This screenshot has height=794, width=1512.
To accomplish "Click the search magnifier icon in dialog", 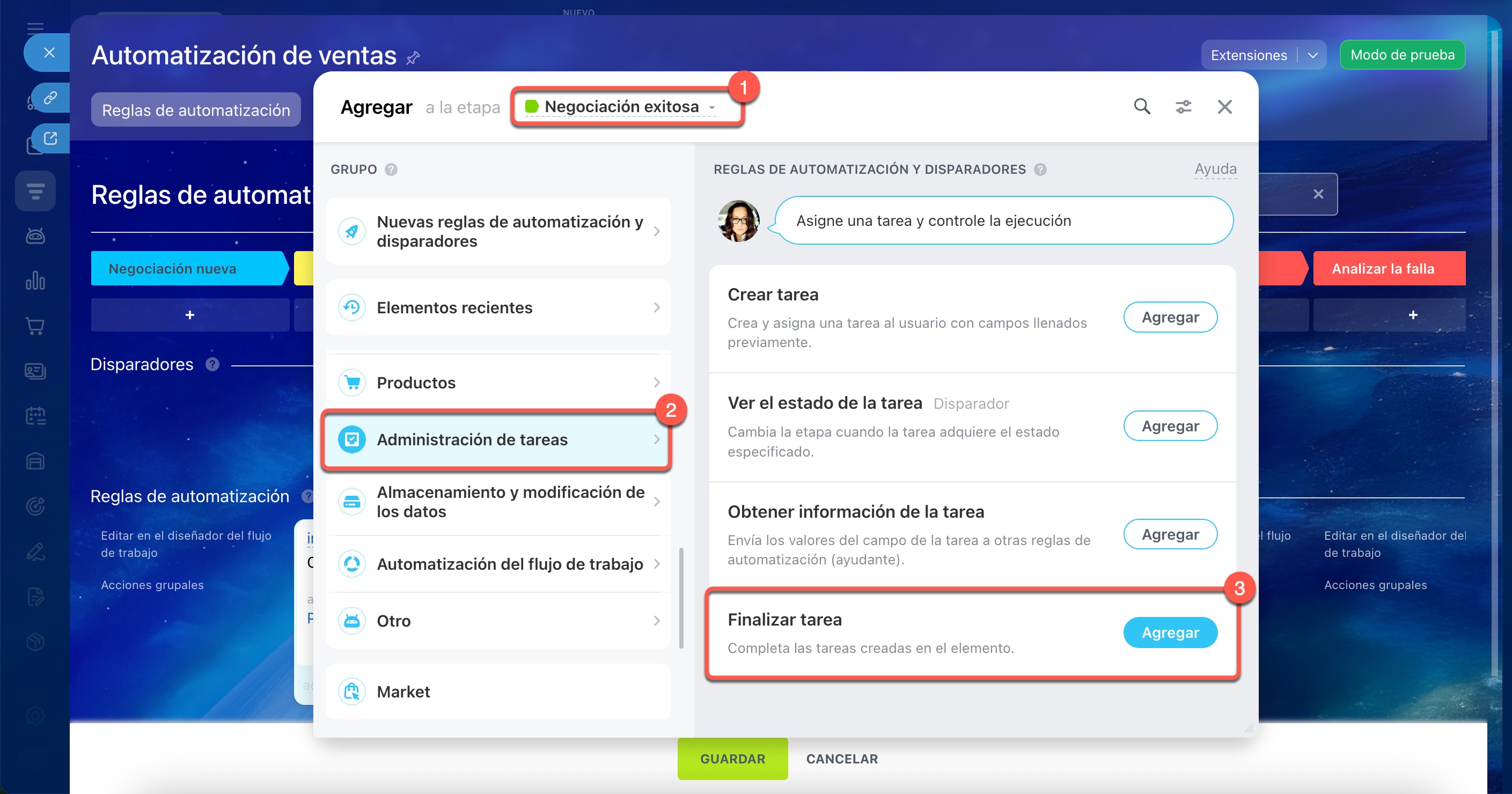I will (1142, 107).
